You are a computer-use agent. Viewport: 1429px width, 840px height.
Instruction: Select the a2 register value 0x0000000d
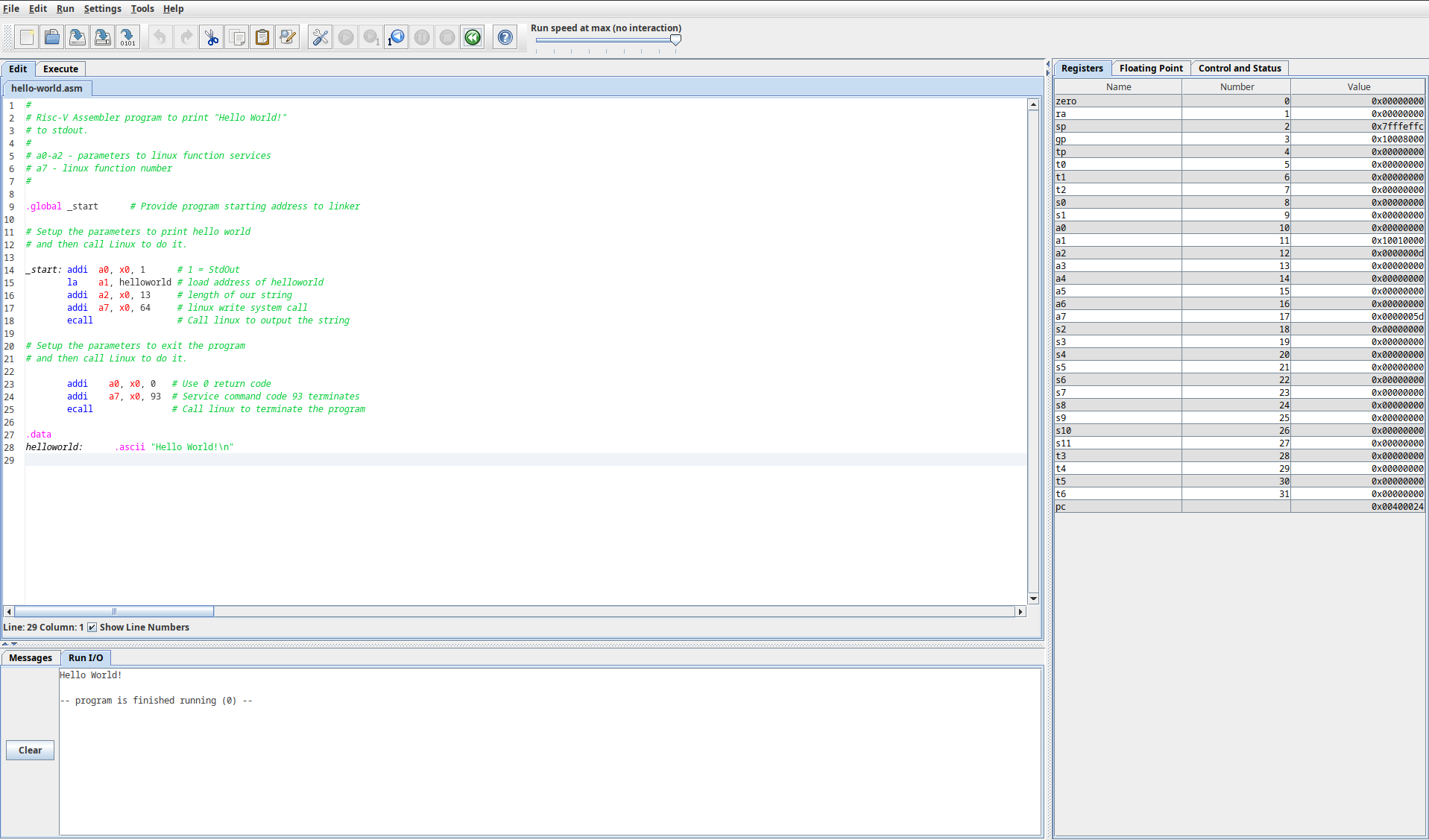pos(1358,253)
